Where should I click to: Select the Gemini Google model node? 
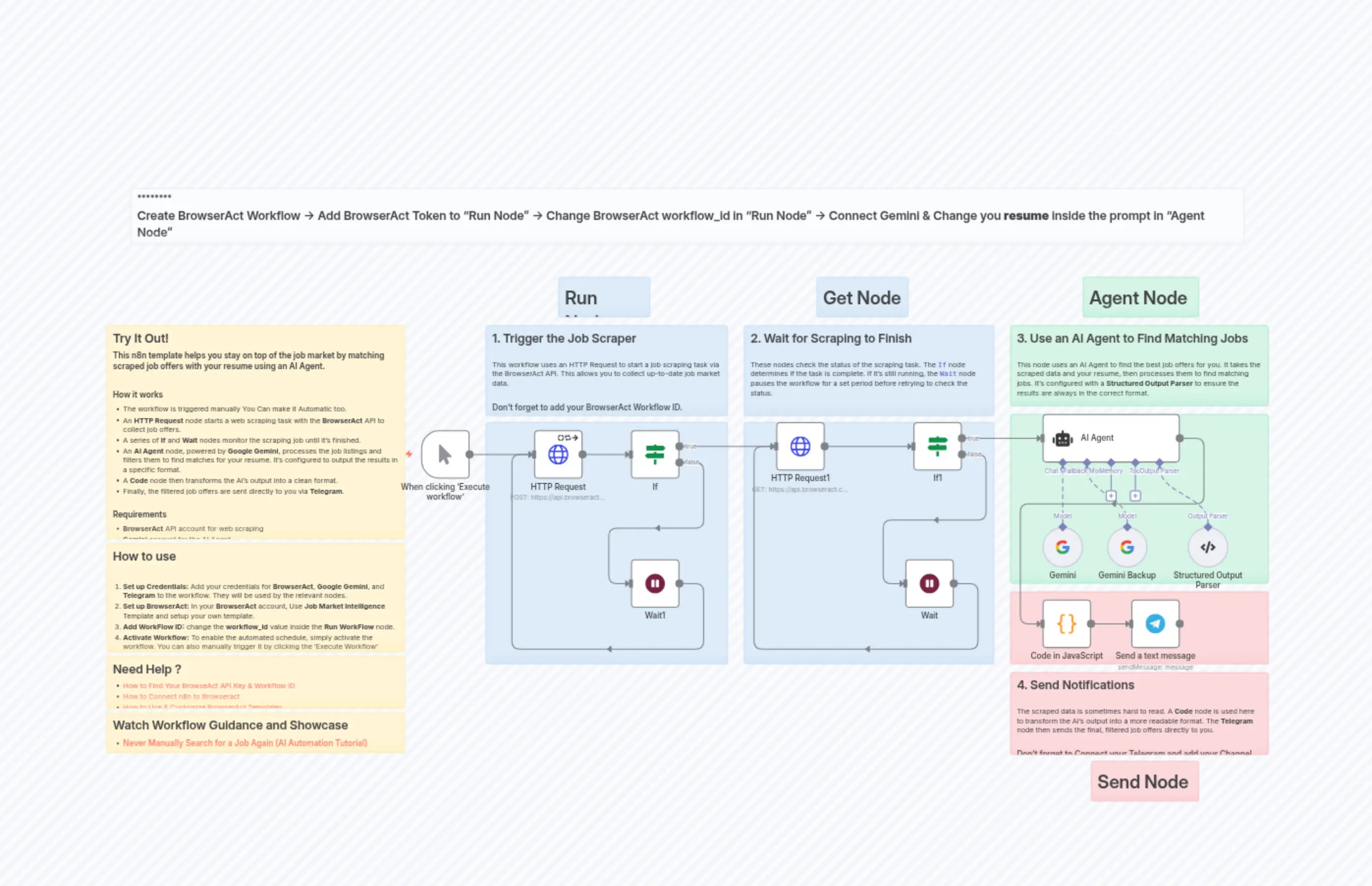point(1062,547)
